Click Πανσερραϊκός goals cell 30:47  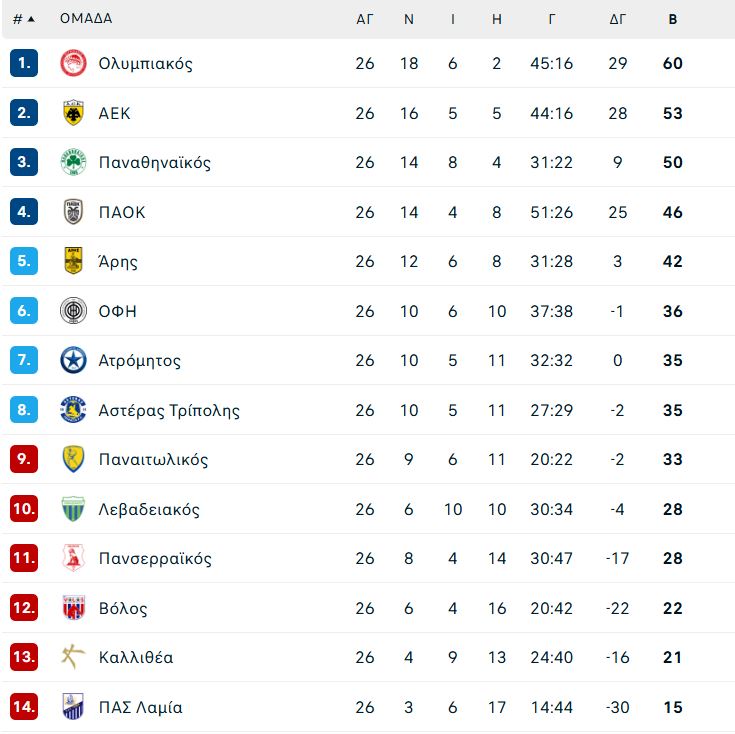pos(551,558)
